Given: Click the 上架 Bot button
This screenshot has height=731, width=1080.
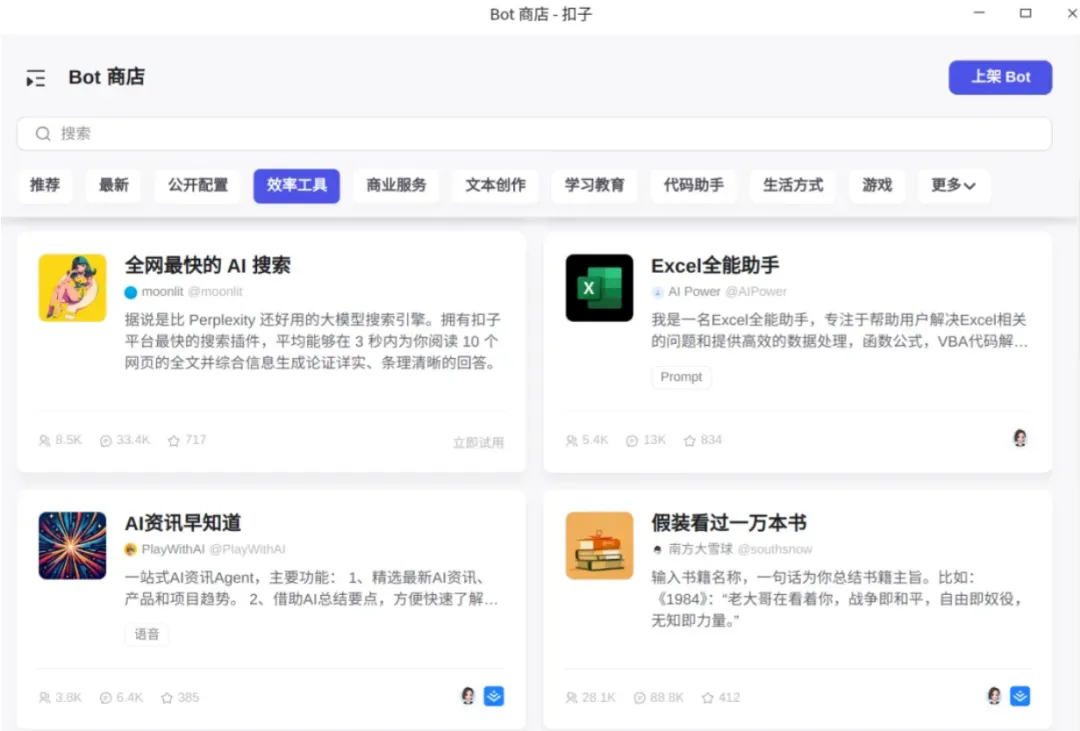Looking at the screenshot, I should click(x=1000, y=77).
